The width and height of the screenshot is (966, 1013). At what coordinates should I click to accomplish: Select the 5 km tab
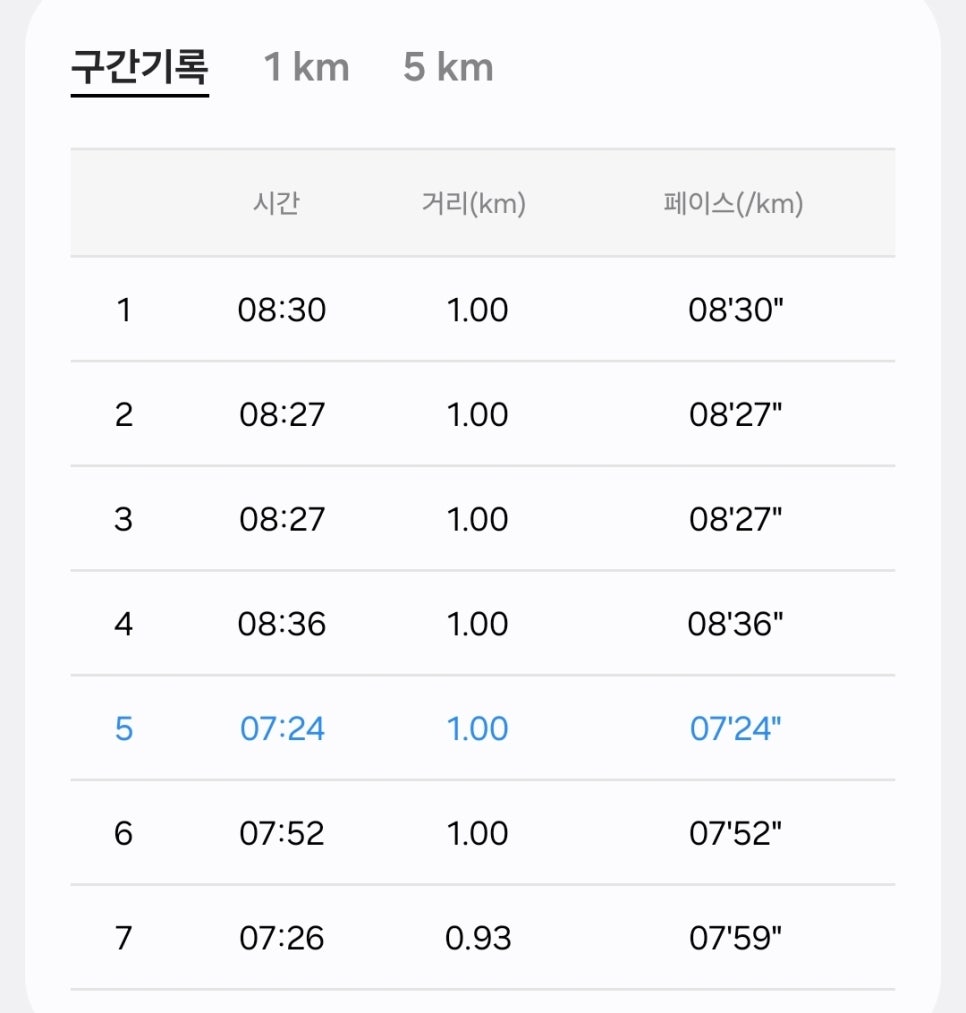[448, 67]
